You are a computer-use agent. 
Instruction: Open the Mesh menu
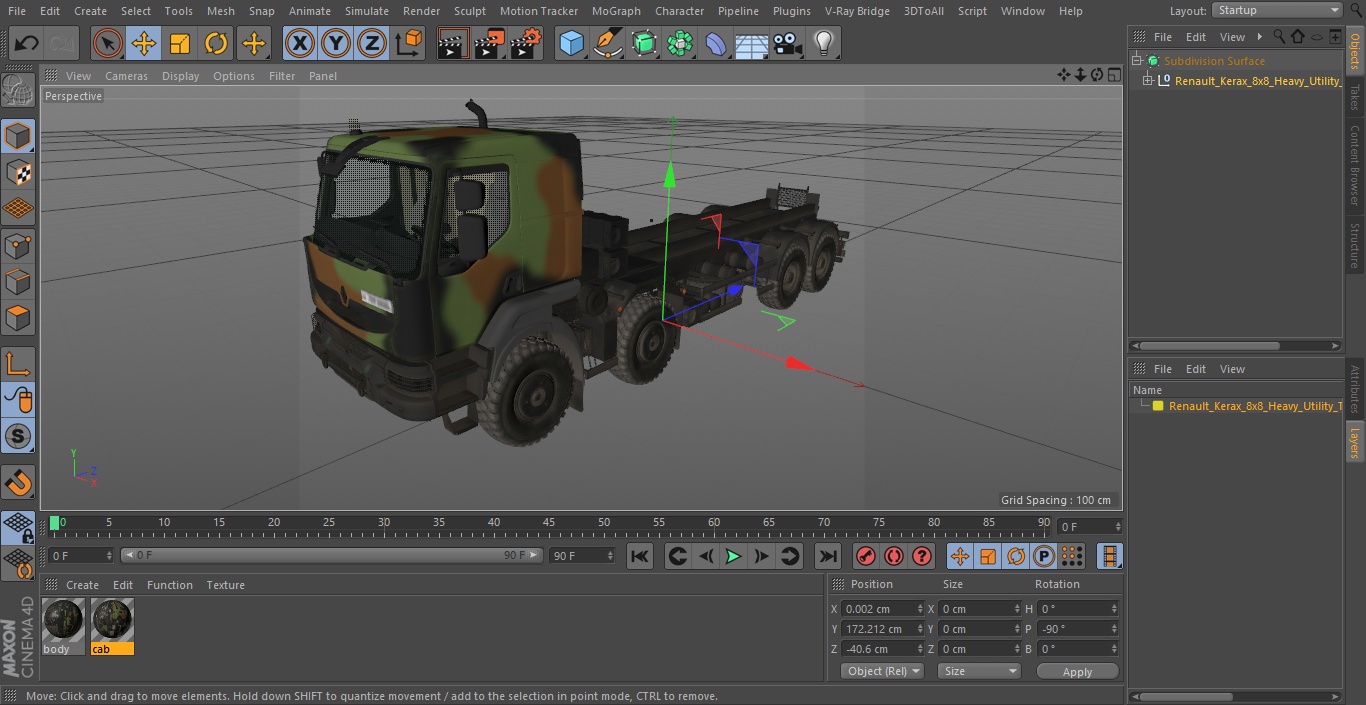tap(221, 11)
